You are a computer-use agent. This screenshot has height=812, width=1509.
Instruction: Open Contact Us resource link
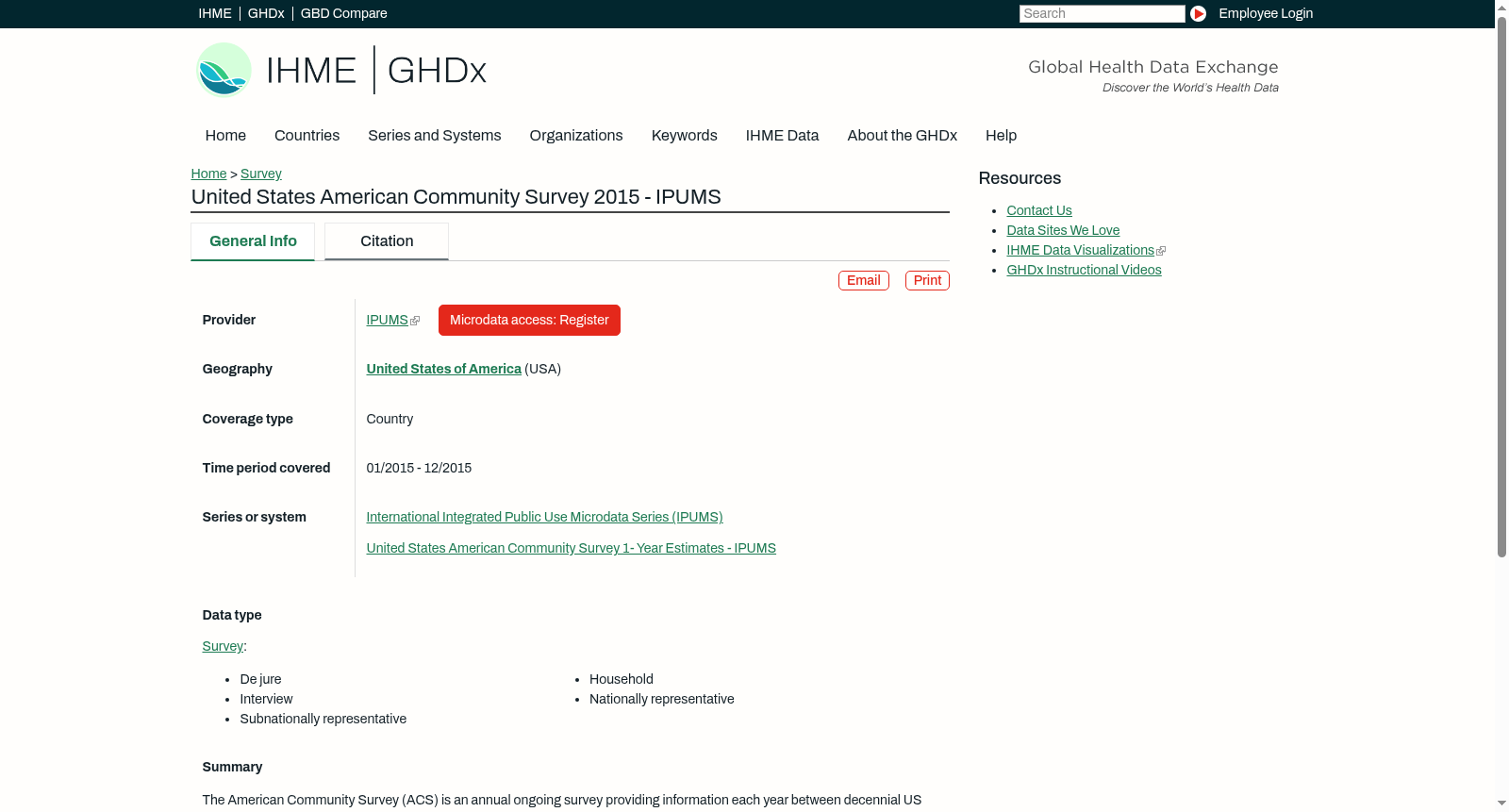[x=1038, y=211]
